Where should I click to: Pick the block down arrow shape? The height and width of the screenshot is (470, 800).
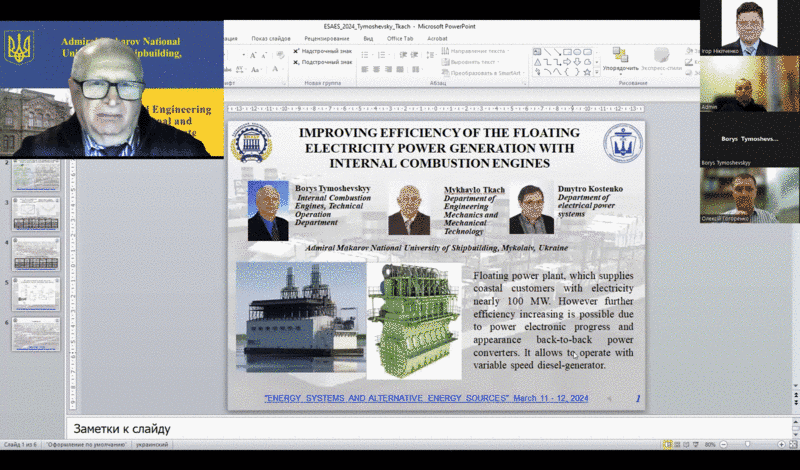(577, 62)
